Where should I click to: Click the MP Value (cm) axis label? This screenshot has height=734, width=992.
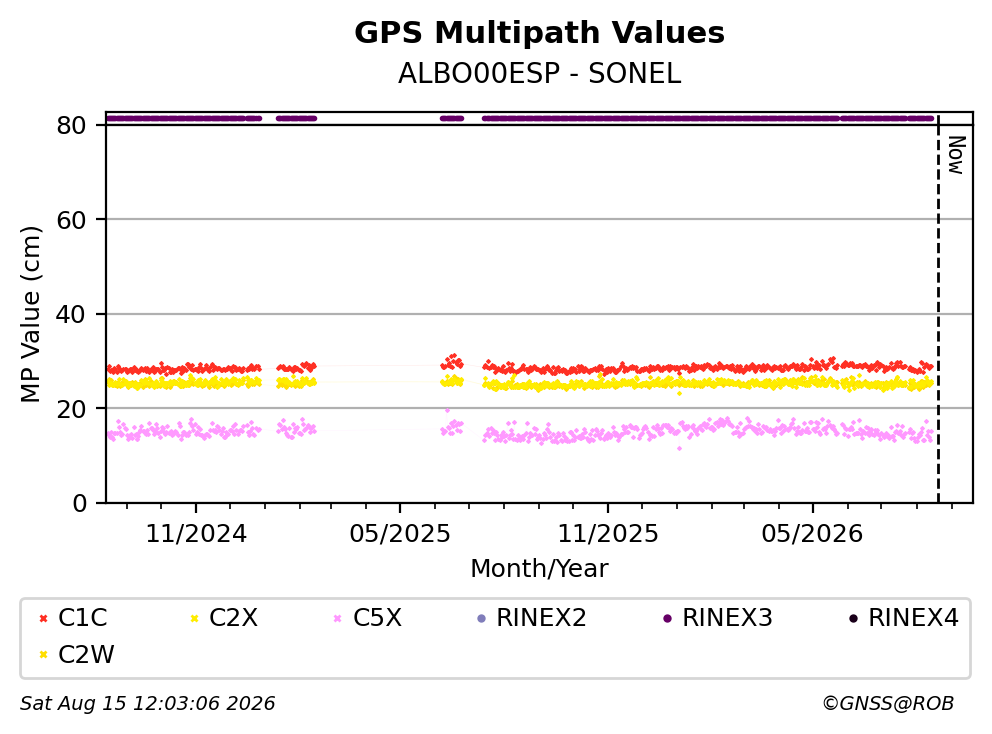(x=30, y=314)
